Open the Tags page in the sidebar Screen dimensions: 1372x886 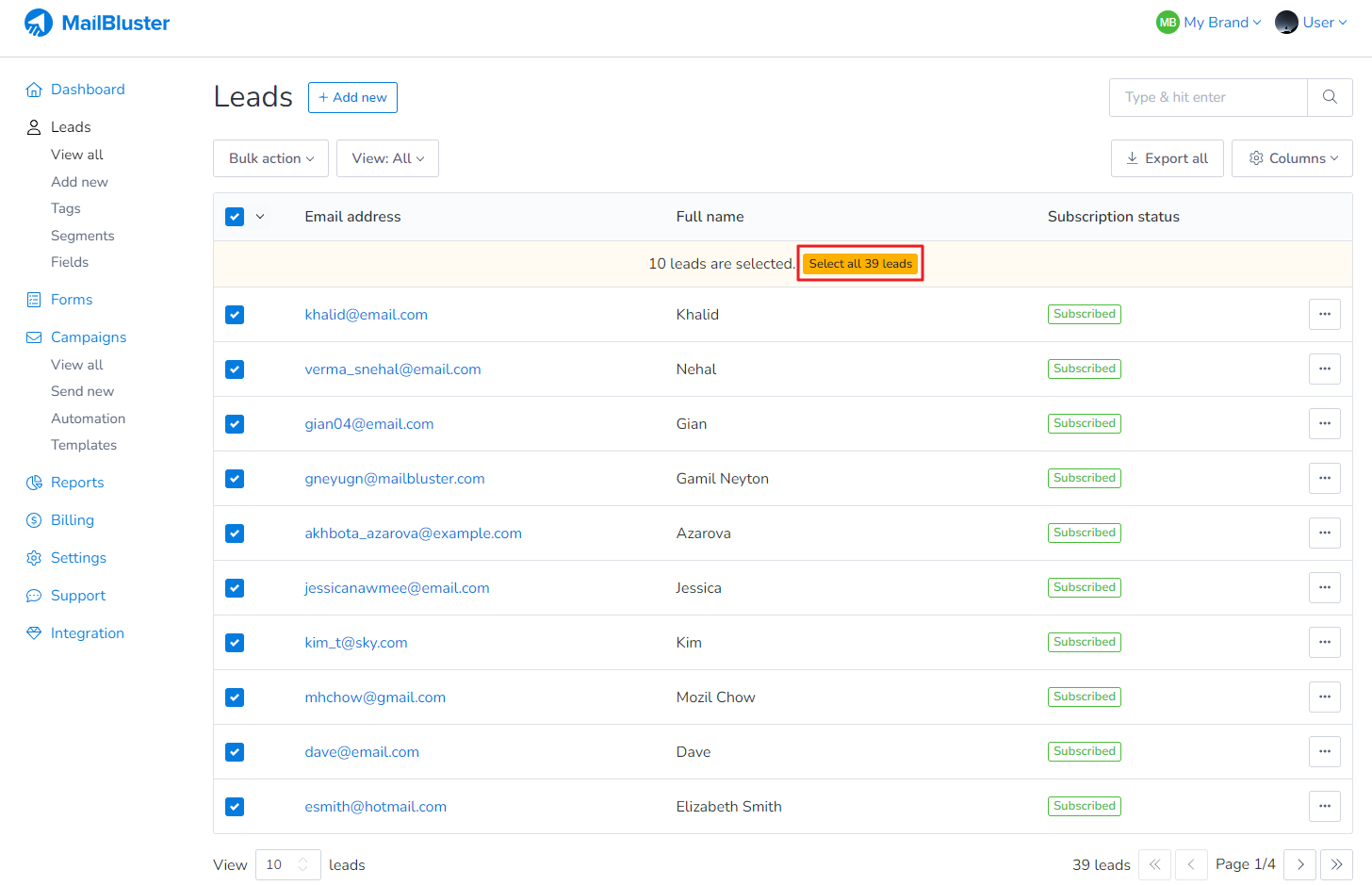(x=66, y=208)
